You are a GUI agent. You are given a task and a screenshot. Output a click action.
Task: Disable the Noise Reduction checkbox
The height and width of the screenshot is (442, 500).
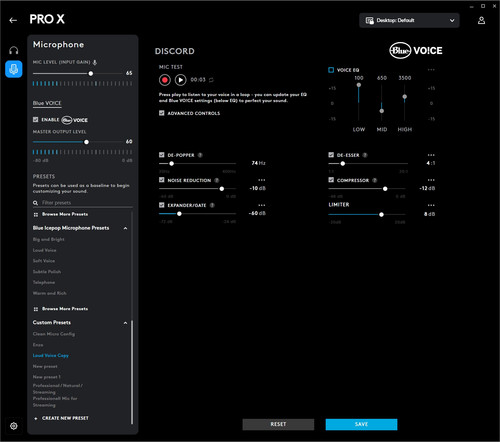click(x=162, y=180)
